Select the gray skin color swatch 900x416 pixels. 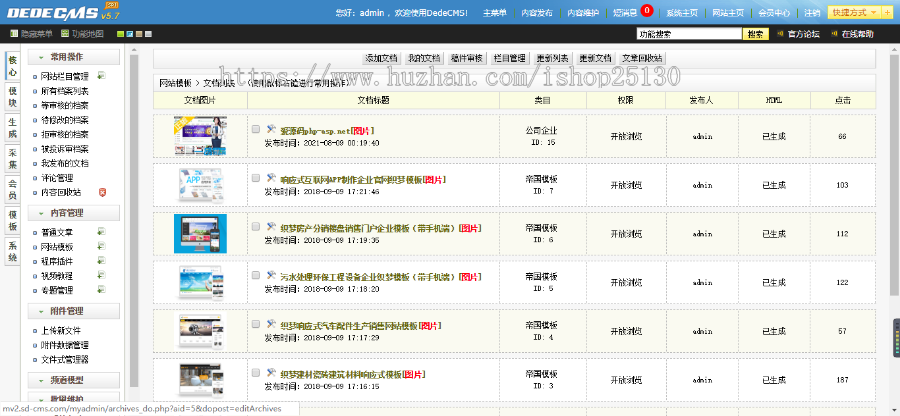pyautogui.click(x=148, y=34)
